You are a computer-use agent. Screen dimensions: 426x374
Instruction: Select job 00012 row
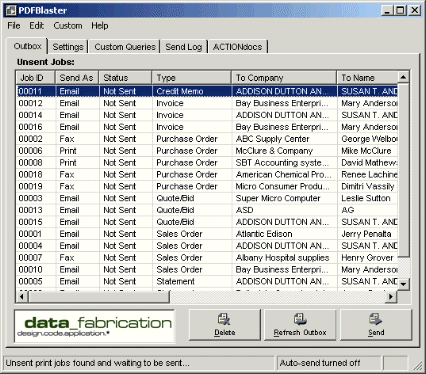click(207, 103)
